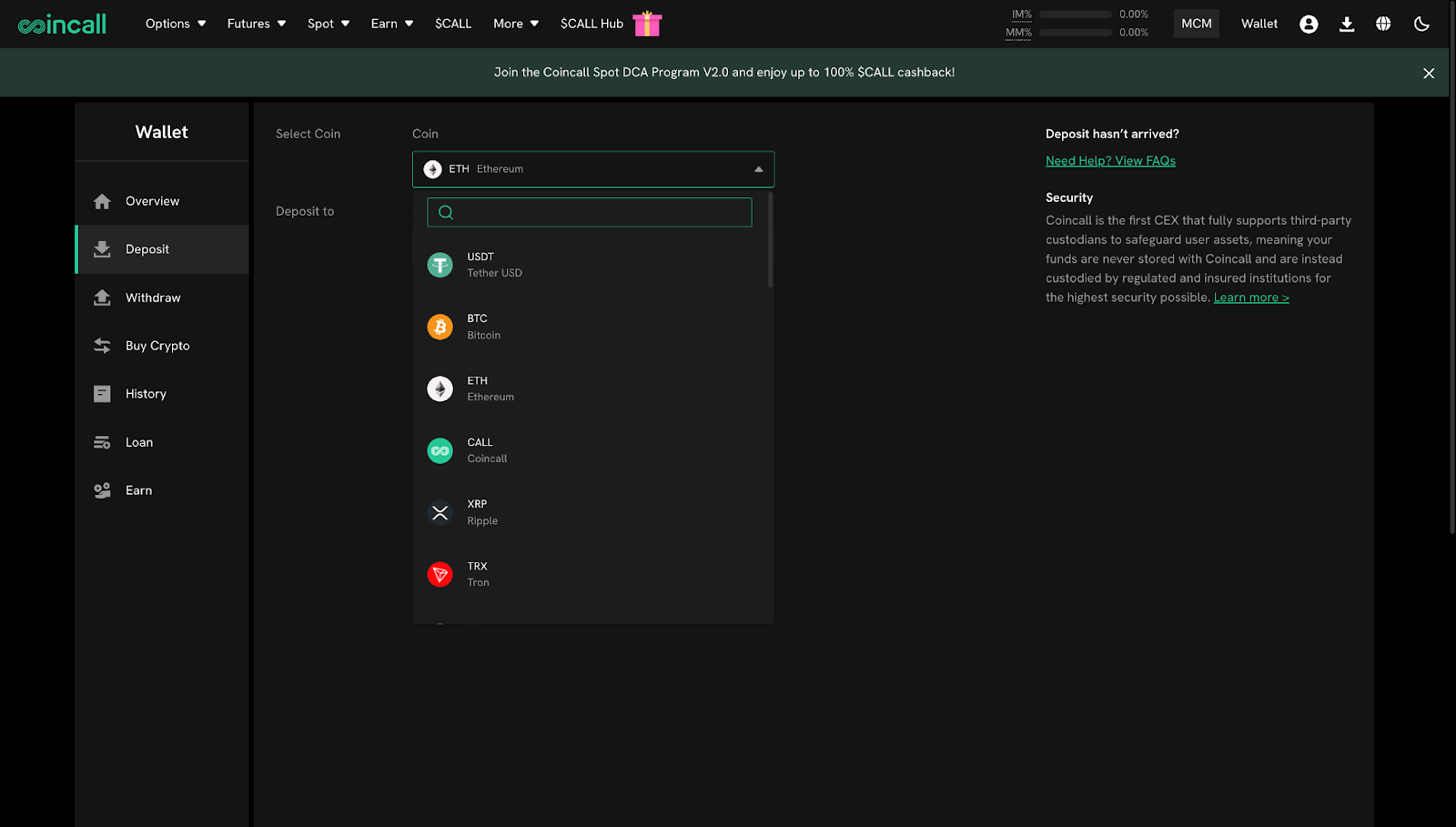Screen dimensions: 1456x827
Task: Click the MM% label
Action: [x=1018, y=33]
